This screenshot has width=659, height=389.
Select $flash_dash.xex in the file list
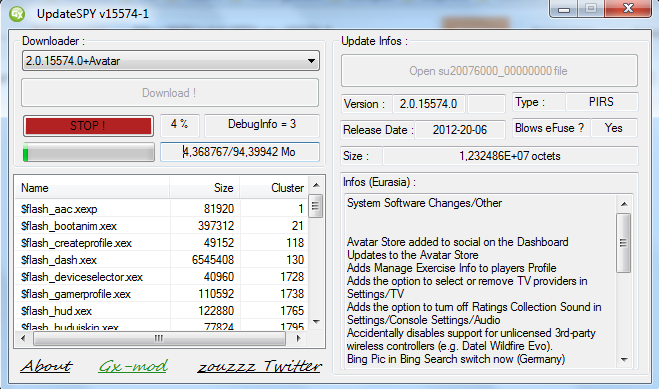coord(161,260)
